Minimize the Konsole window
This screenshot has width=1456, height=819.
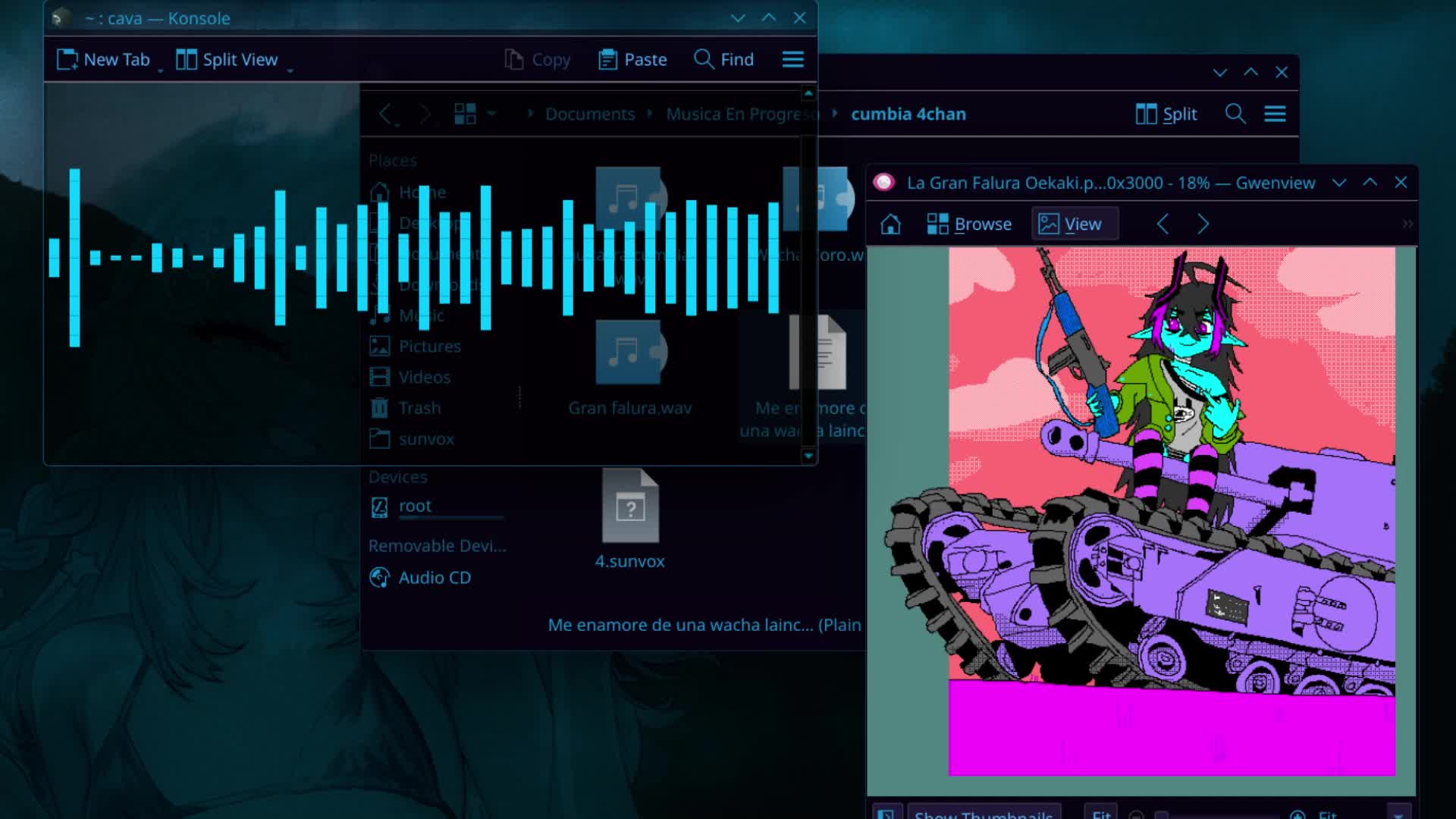[738, 17]
